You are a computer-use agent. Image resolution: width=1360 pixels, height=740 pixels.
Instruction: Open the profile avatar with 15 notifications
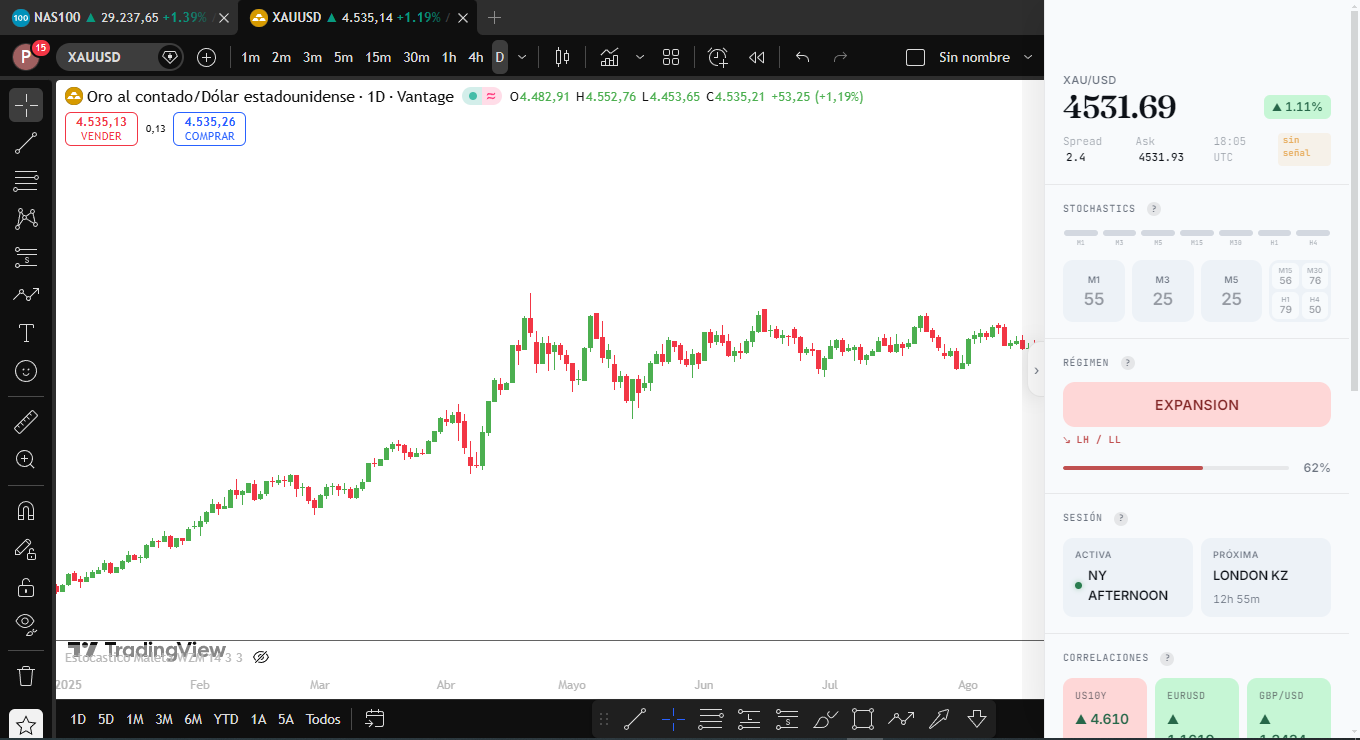coord(26,57)
